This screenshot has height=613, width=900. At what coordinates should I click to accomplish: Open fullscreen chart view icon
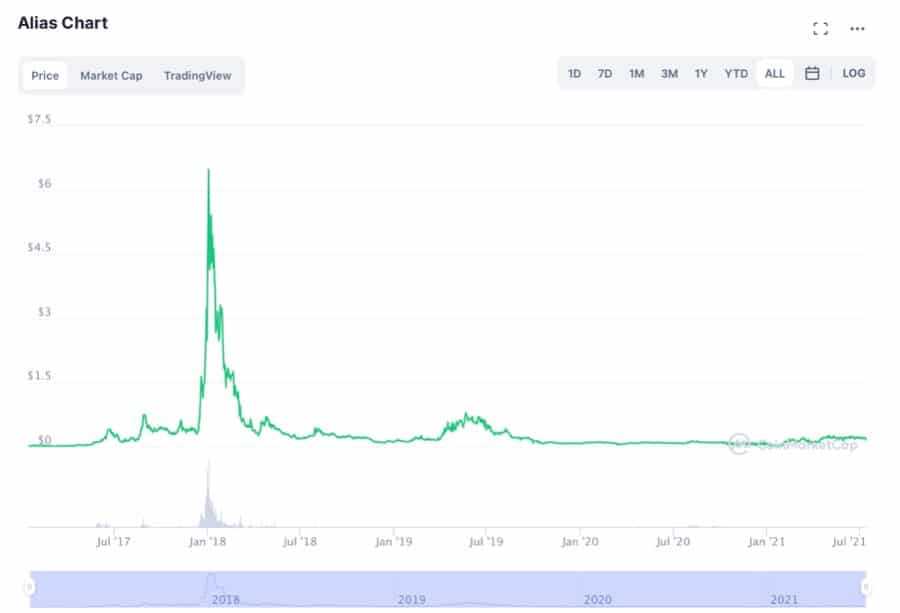820,29
